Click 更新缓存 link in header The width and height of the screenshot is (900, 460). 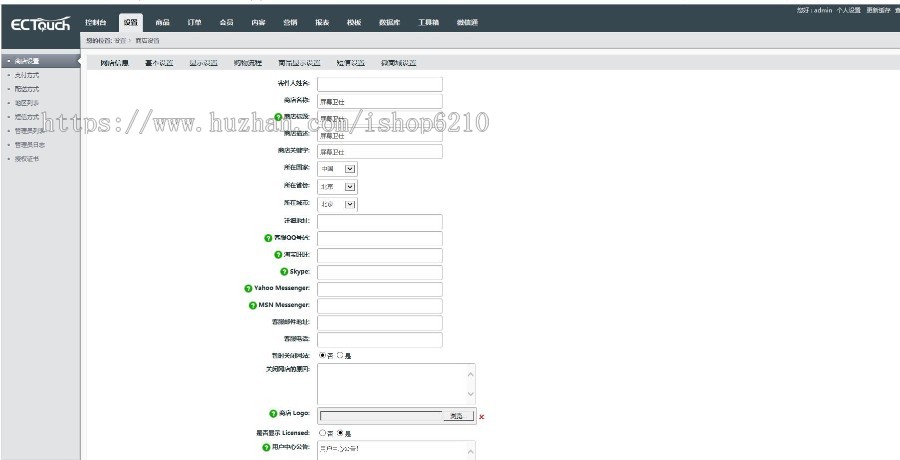[879, 10]
